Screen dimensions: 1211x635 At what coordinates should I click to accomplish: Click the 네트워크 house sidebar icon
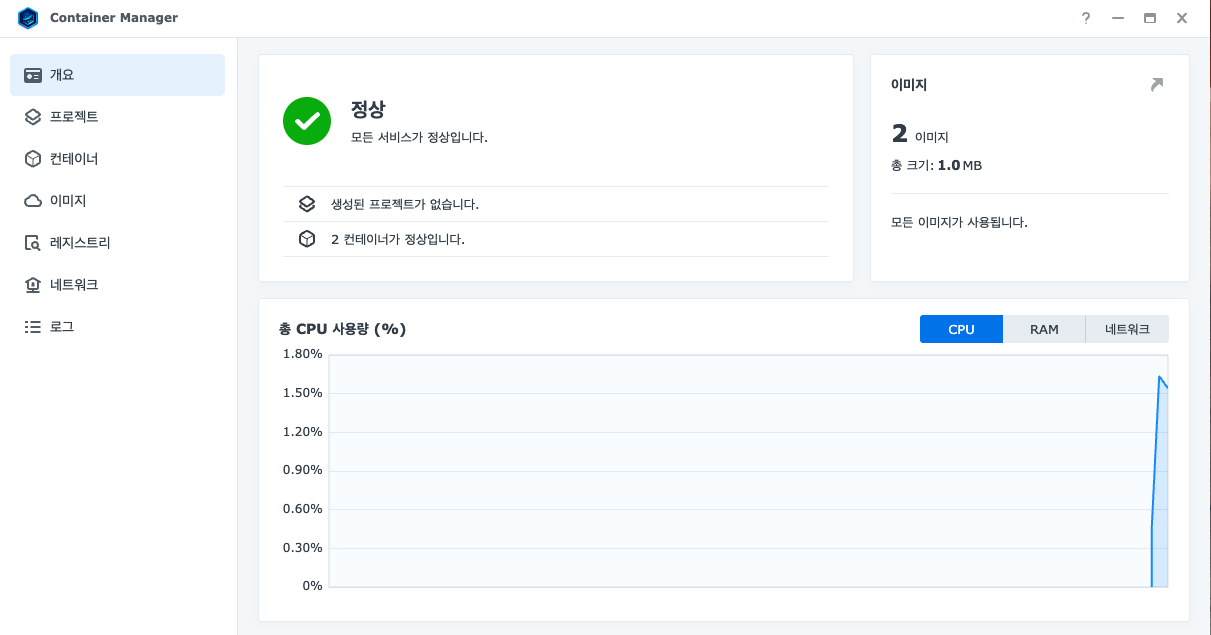click(x=33, y=285)
